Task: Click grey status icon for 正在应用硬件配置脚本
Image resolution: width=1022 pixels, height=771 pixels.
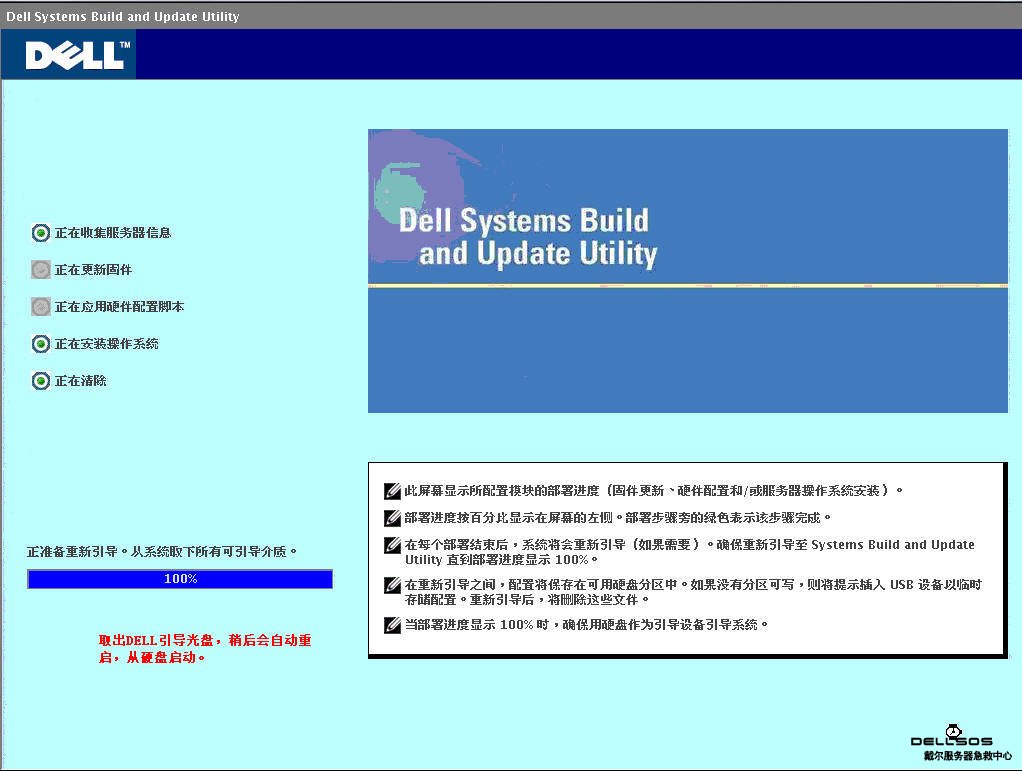Action: [40, 306]
